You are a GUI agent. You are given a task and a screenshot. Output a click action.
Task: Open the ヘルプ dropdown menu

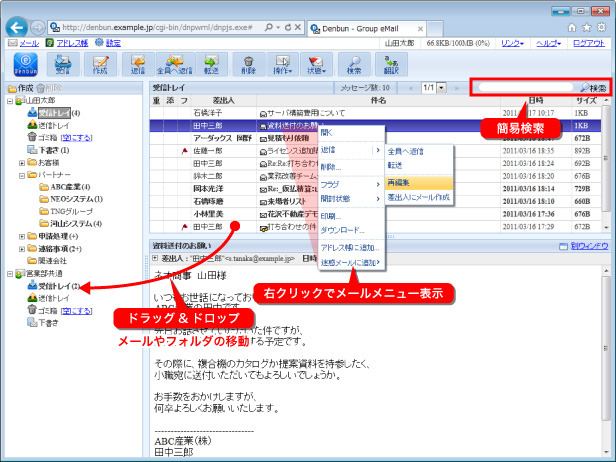pos(549,43)
